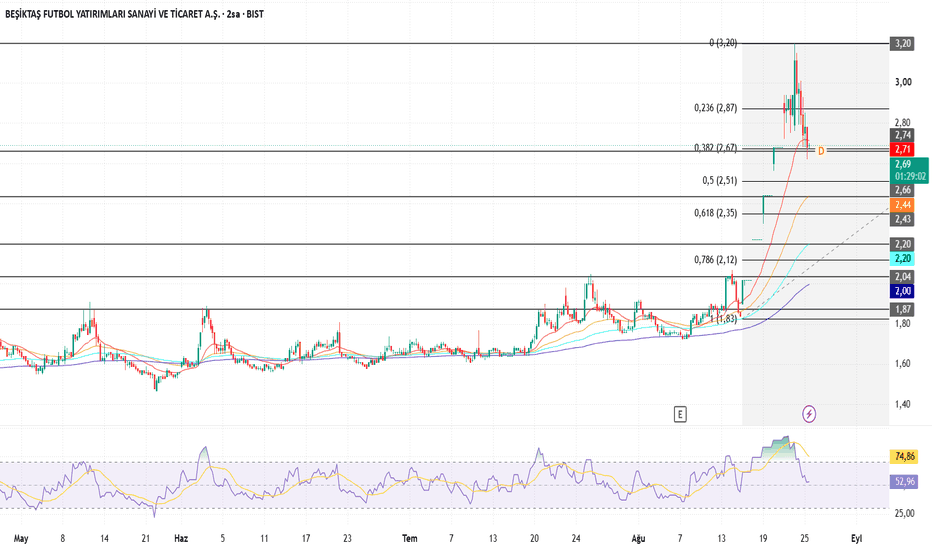Open the E earnings marker icon
This screenshot has height=550, width=932.
(x=680, y=414)
